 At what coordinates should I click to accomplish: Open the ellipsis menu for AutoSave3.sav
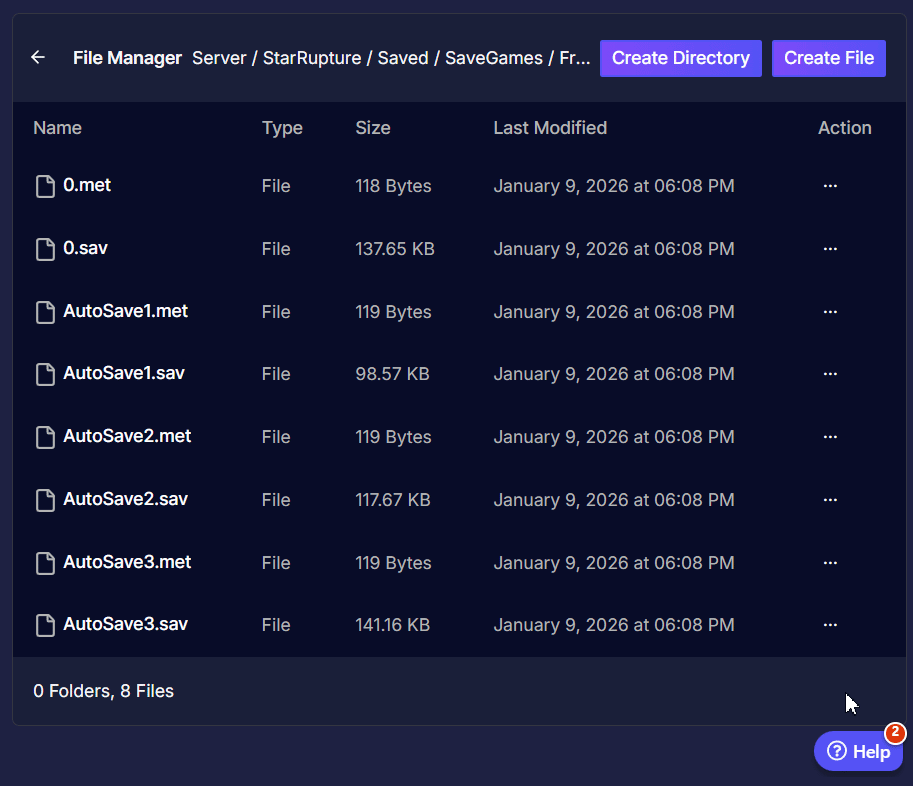pos(829,625)
